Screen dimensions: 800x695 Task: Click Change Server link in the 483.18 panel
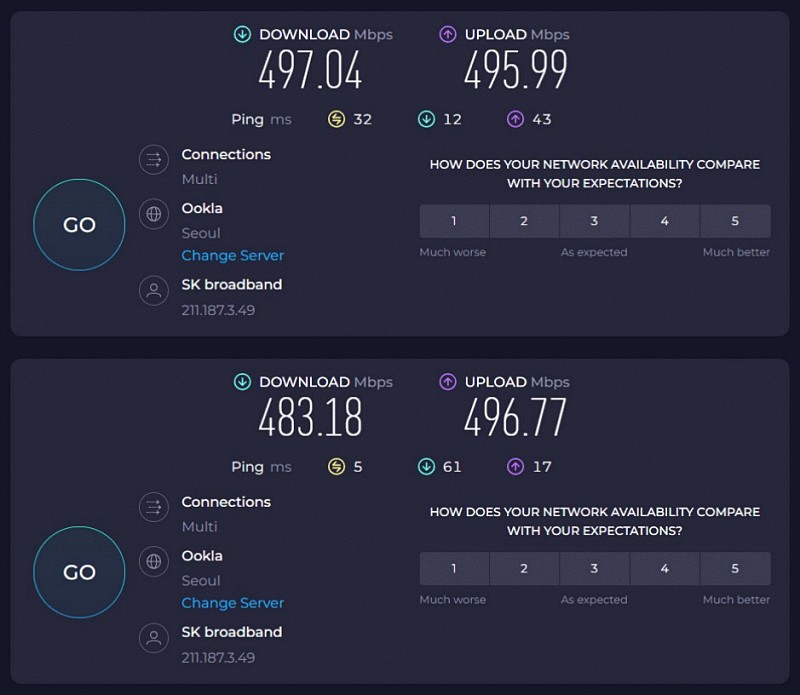click(232, 603)
